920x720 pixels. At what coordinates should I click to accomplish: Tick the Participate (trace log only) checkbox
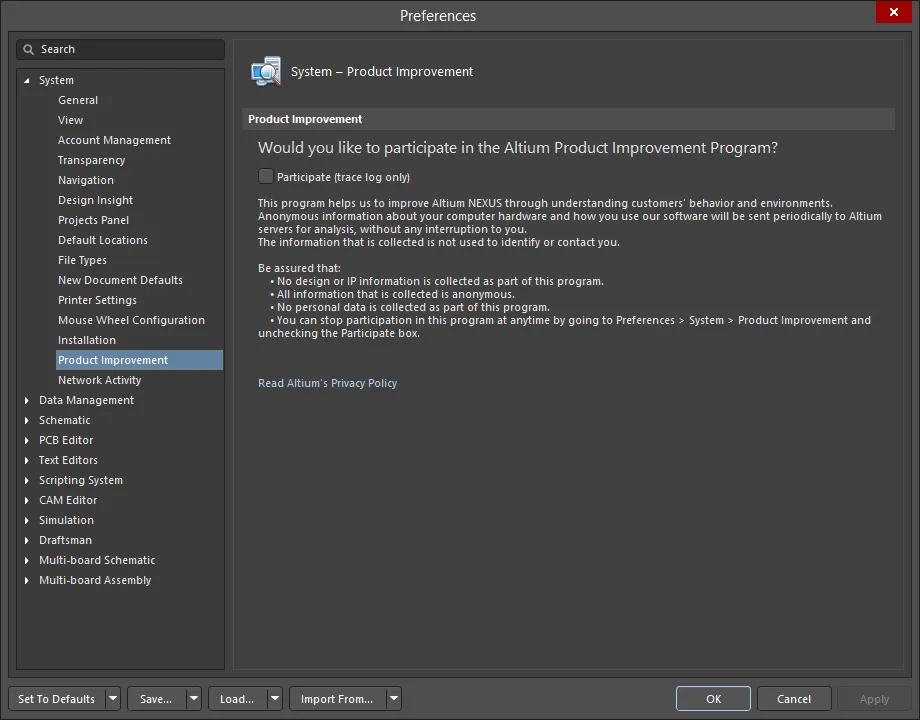[x=266, y=176]
